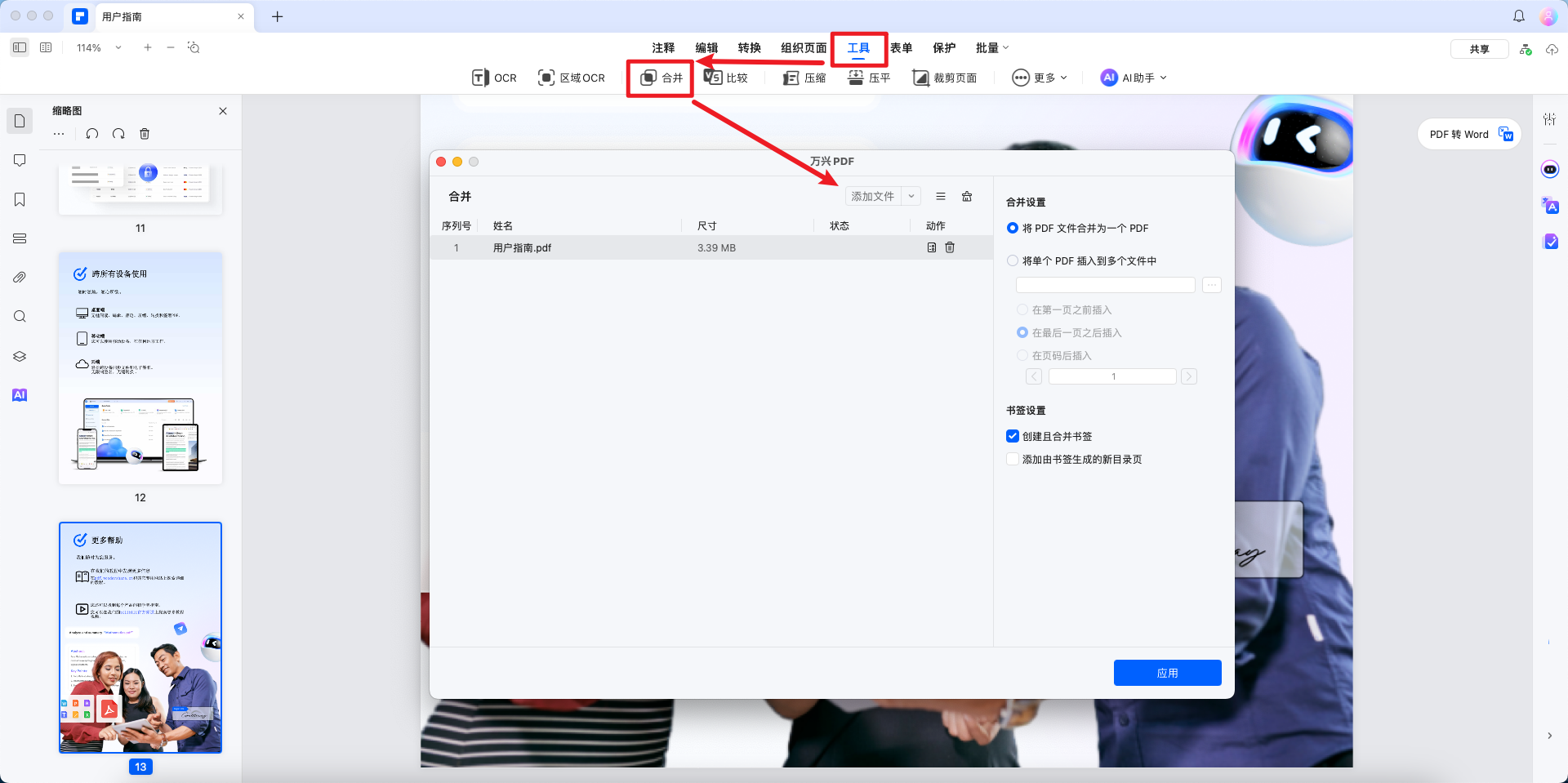Screen dimensions: 1568x783
Task: Switch to the 转换 tab
Action: pyautogui.click(x=749, y=47)
